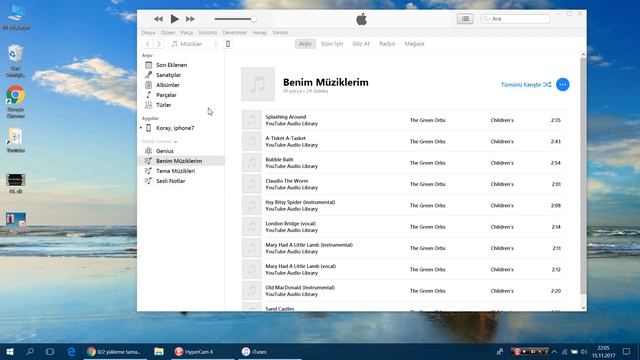This screenshot has width=640, height=360.
Task: Select Mary Had A Little Lamb (Instrumental)
Action: 404,248
